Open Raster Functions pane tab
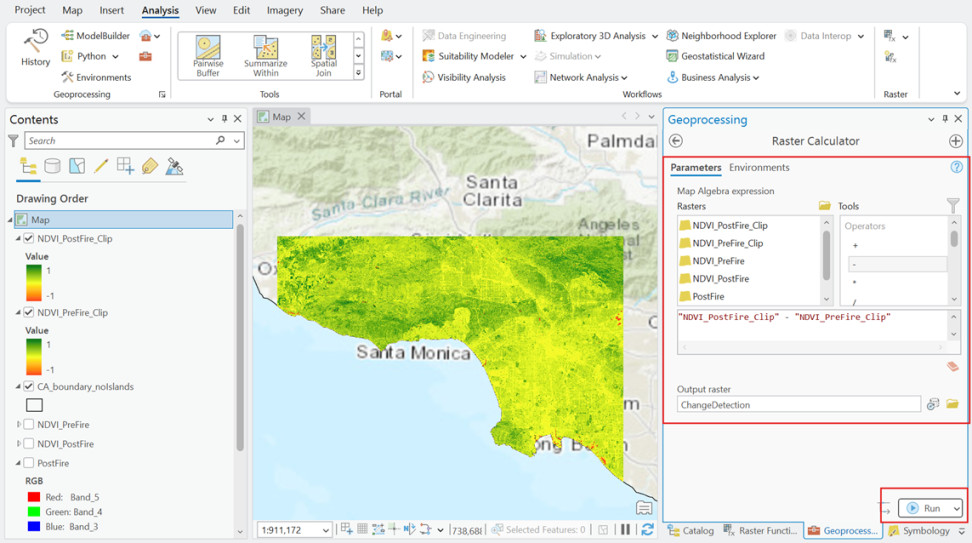 pos(762,531)
